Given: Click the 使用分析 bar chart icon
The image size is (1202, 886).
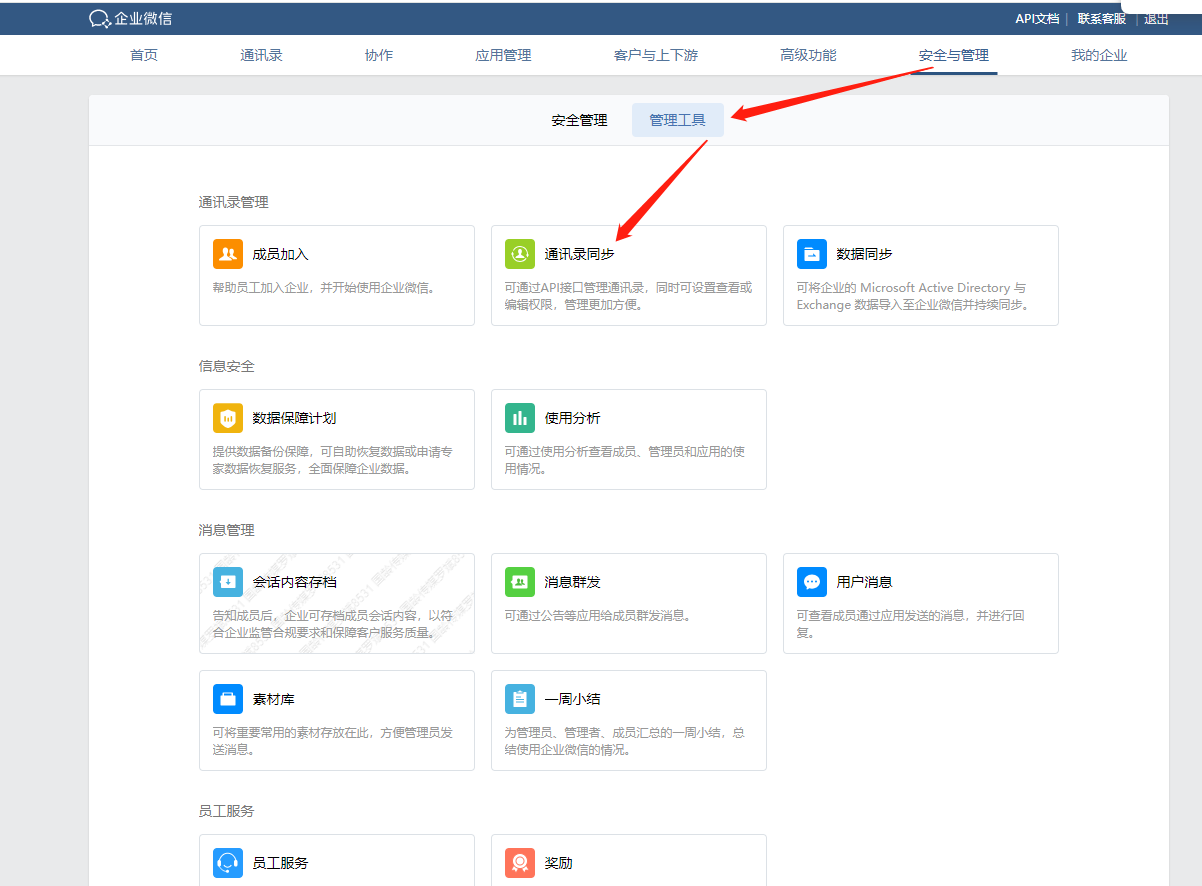Looking at the screenshot, I should coord(520,418).
